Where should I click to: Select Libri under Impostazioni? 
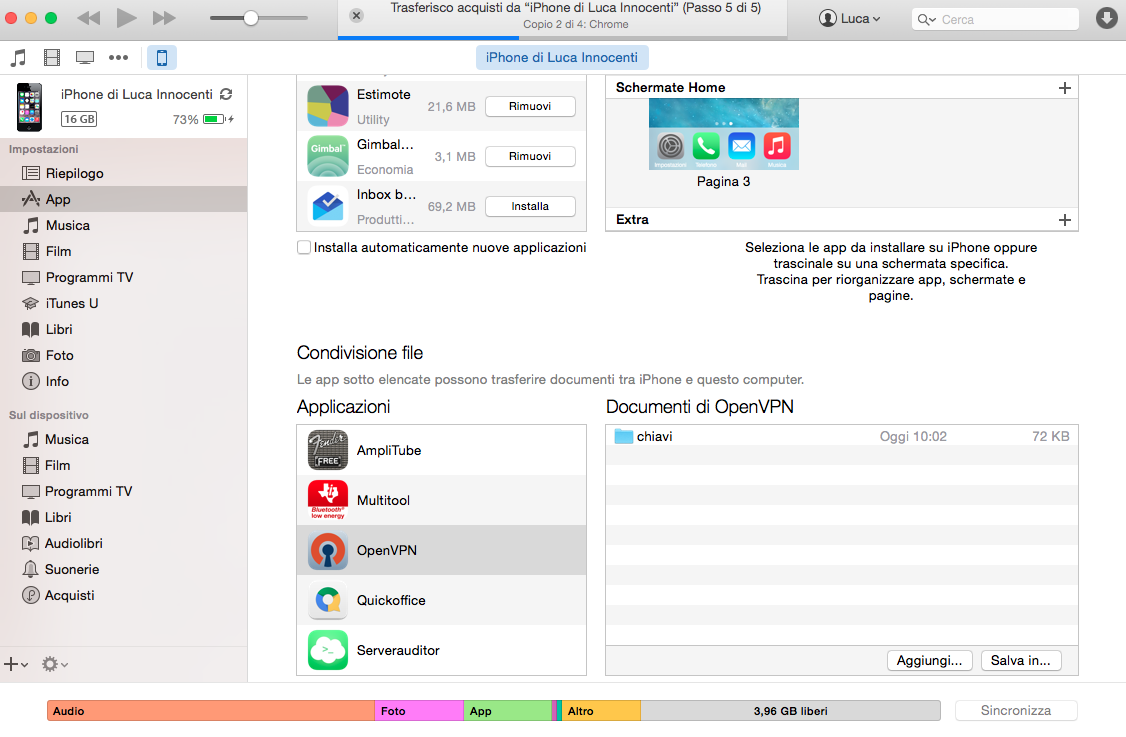(x=124, y=329)
